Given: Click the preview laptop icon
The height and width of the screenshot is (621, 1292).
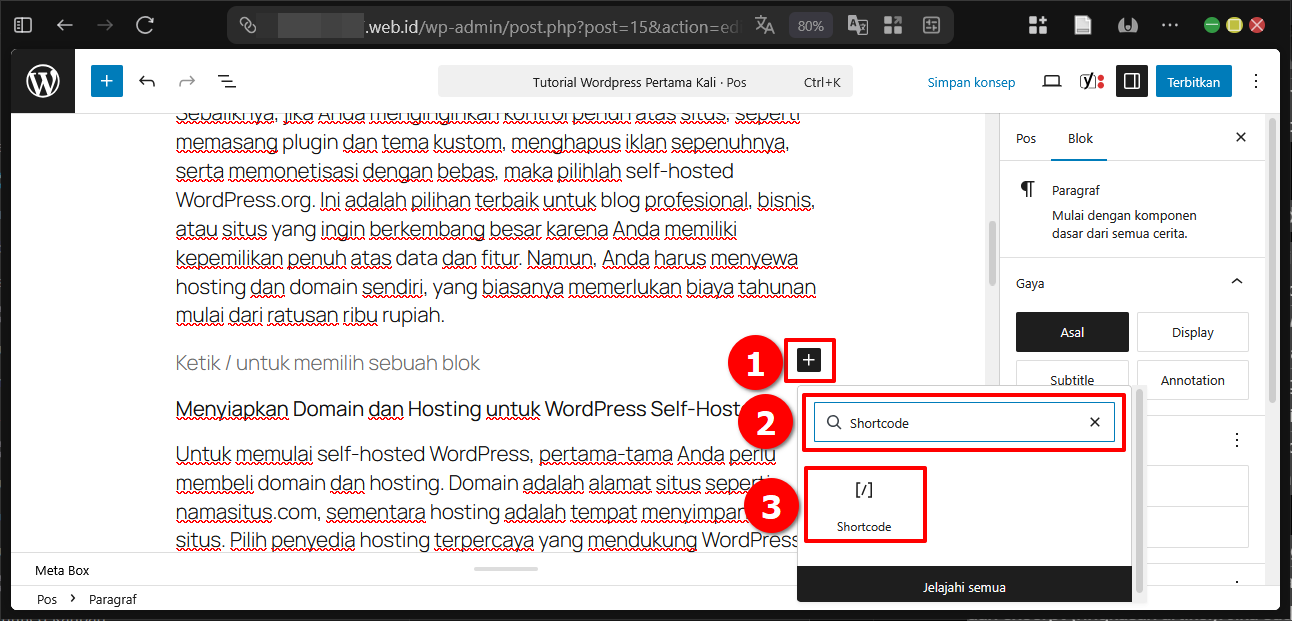Looking at the screenshot, I should click(x=1051, y=81).
